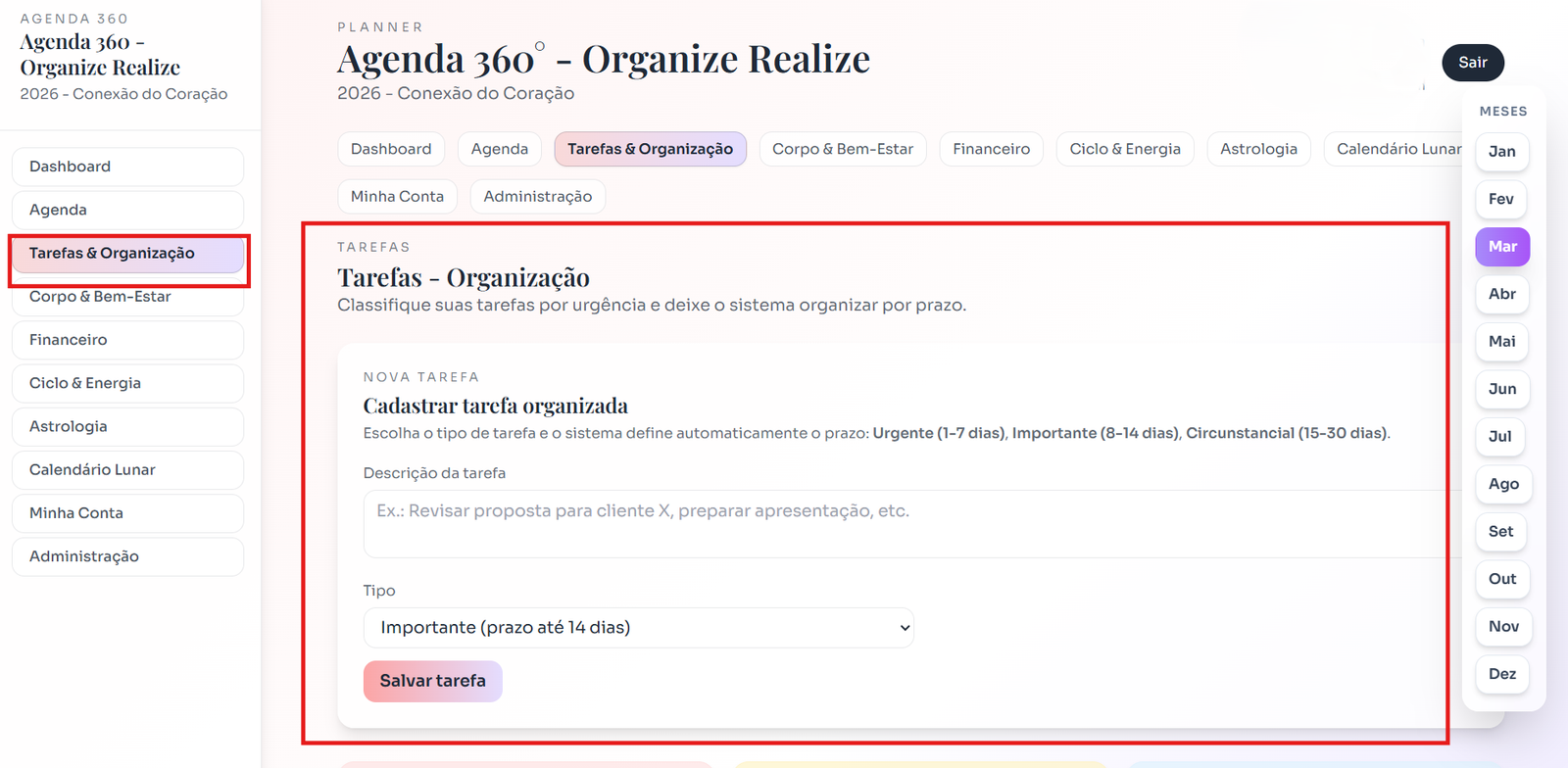1568x768 pixels.
Task: Switch to the Astrologia top tab
Action: pos(1259,149)
